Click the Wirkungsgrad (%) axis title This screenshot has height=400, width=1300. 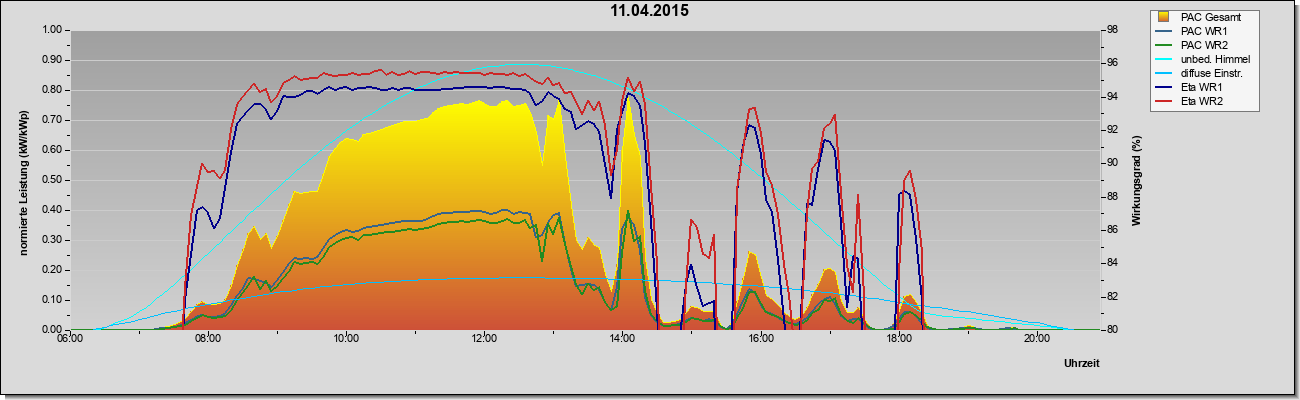[1136, 180]
